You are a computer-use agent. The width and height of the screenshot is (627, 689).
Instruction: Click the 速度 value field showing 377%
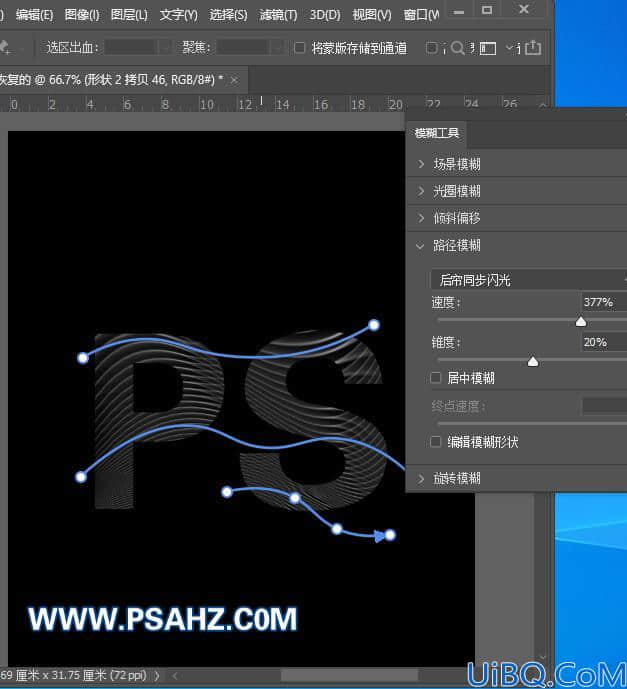click(604, 302)
